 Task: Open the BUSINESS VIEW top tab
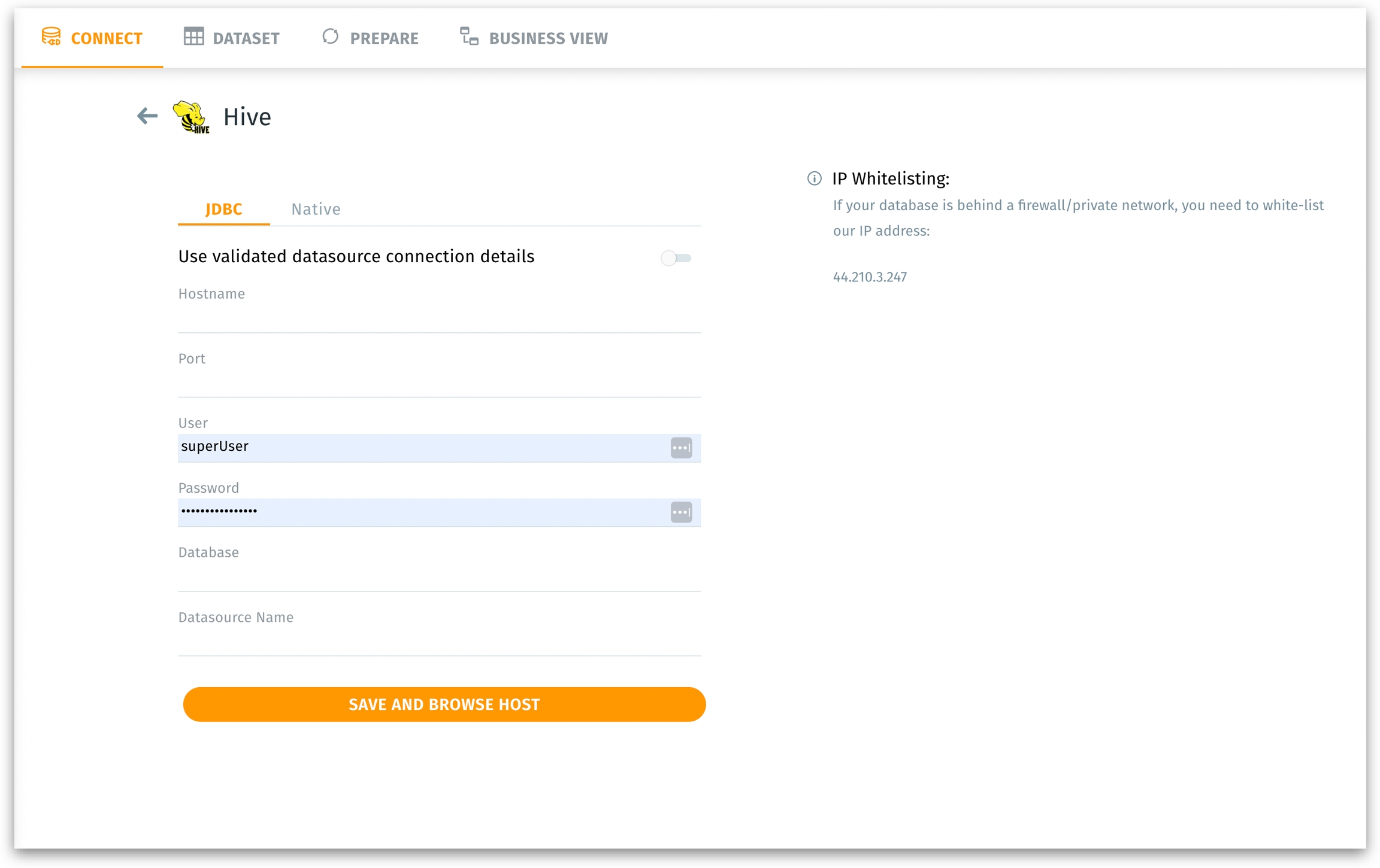534,38
